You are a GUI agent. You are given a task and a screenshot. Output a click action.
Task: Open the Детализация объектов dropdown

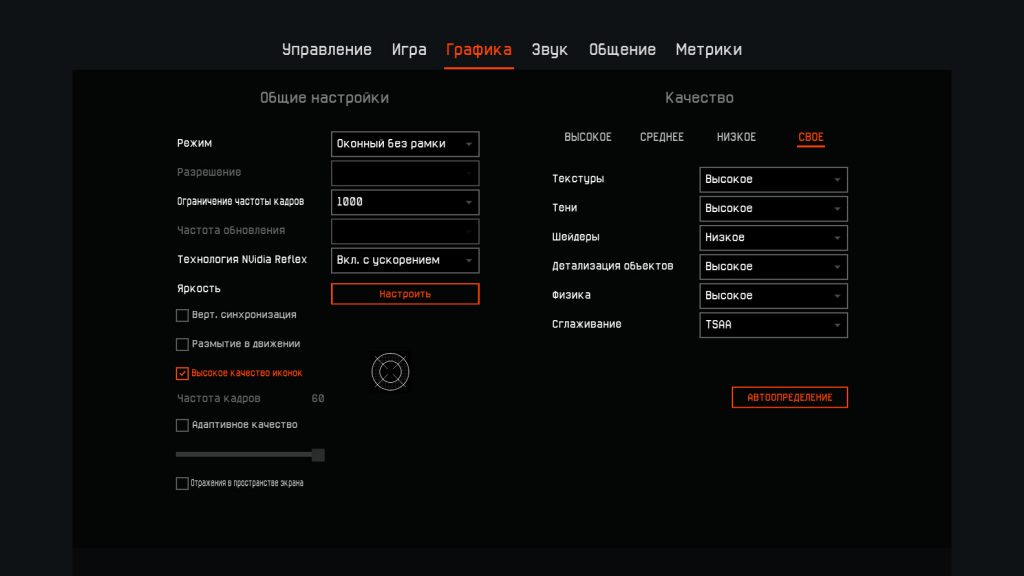772,266
